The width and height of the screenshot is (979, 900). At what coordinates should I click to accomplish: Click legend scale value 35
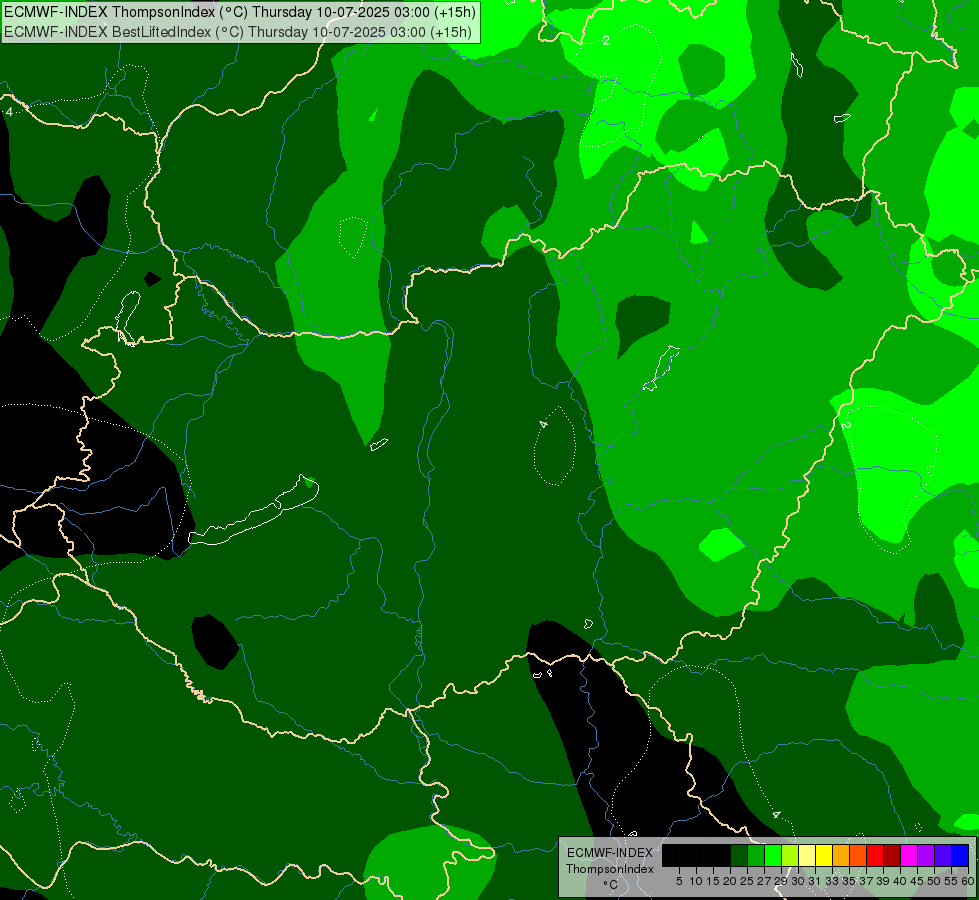850,881
